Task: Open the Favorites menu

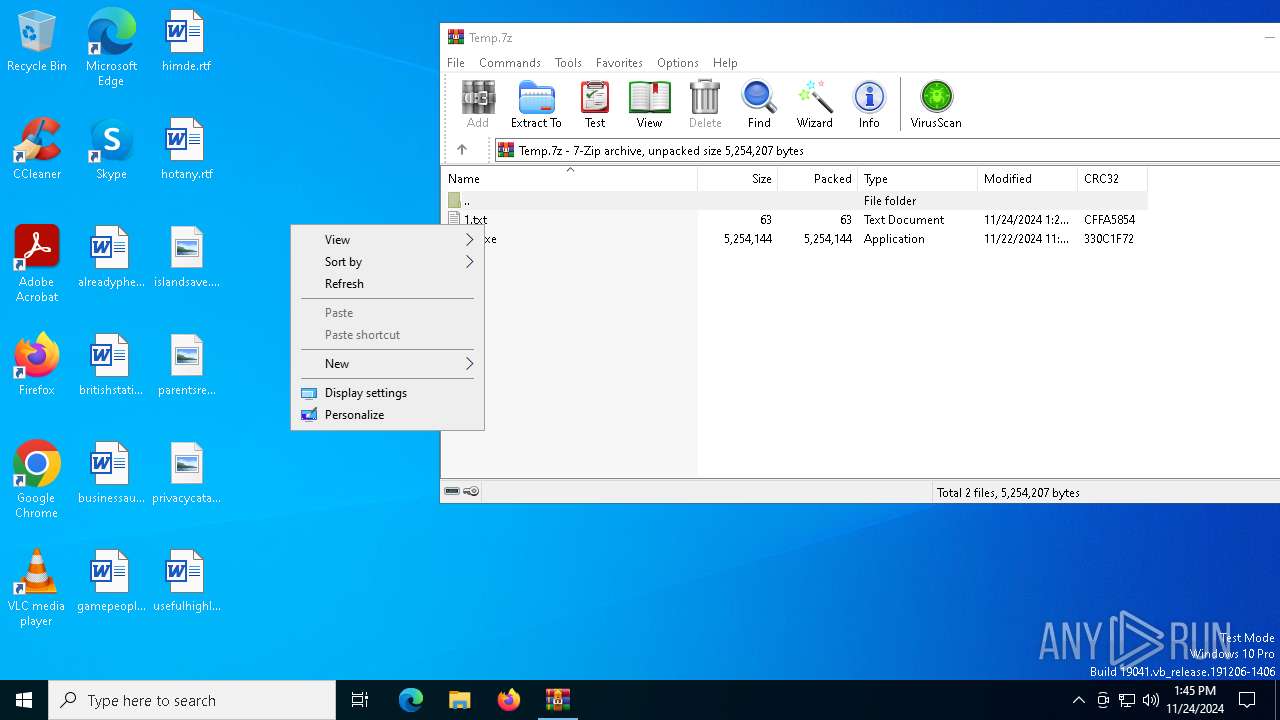Action: point(619,62)
